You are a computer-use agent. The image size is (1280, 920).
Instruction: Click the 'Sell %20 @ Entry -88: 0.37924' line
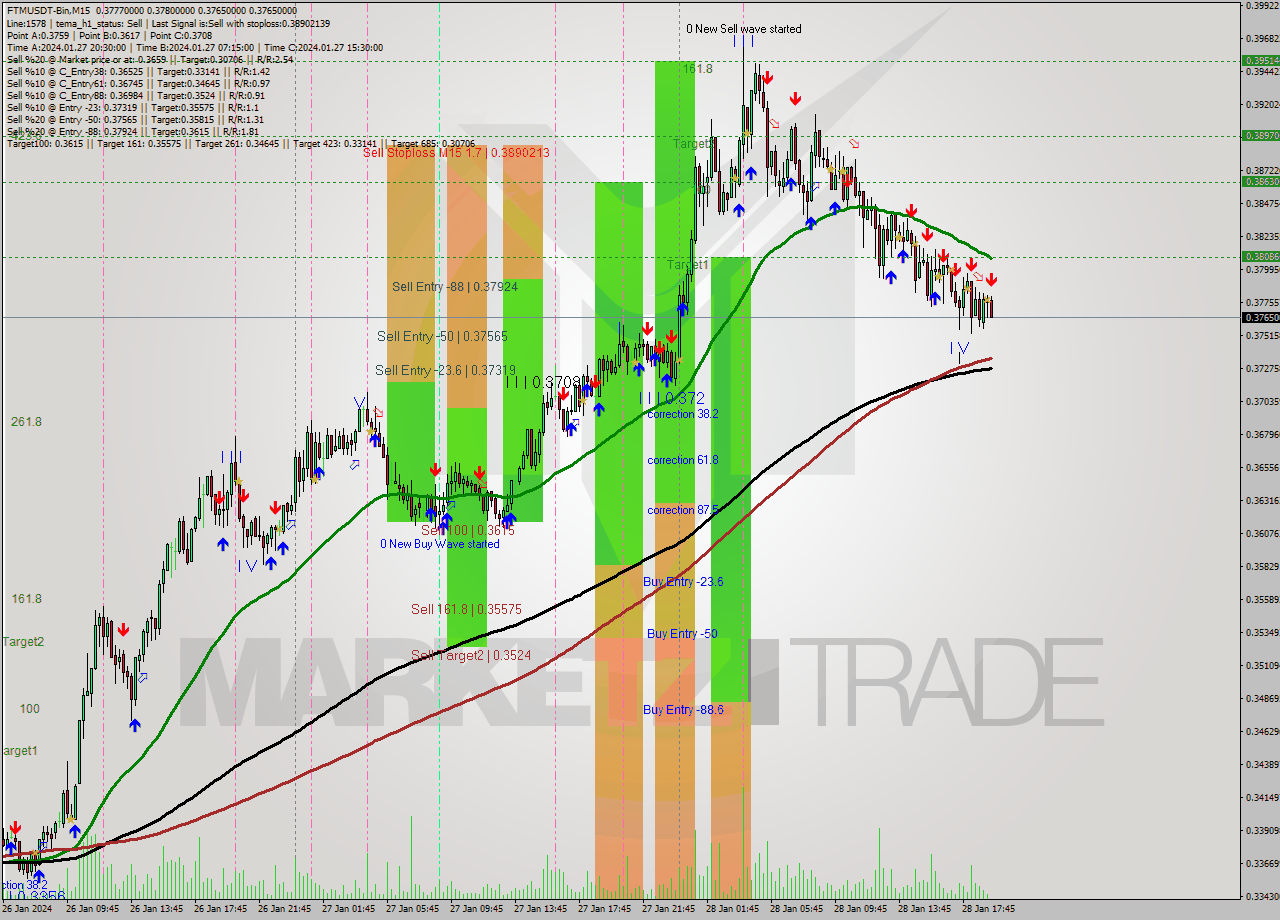[x=133, y=131]
